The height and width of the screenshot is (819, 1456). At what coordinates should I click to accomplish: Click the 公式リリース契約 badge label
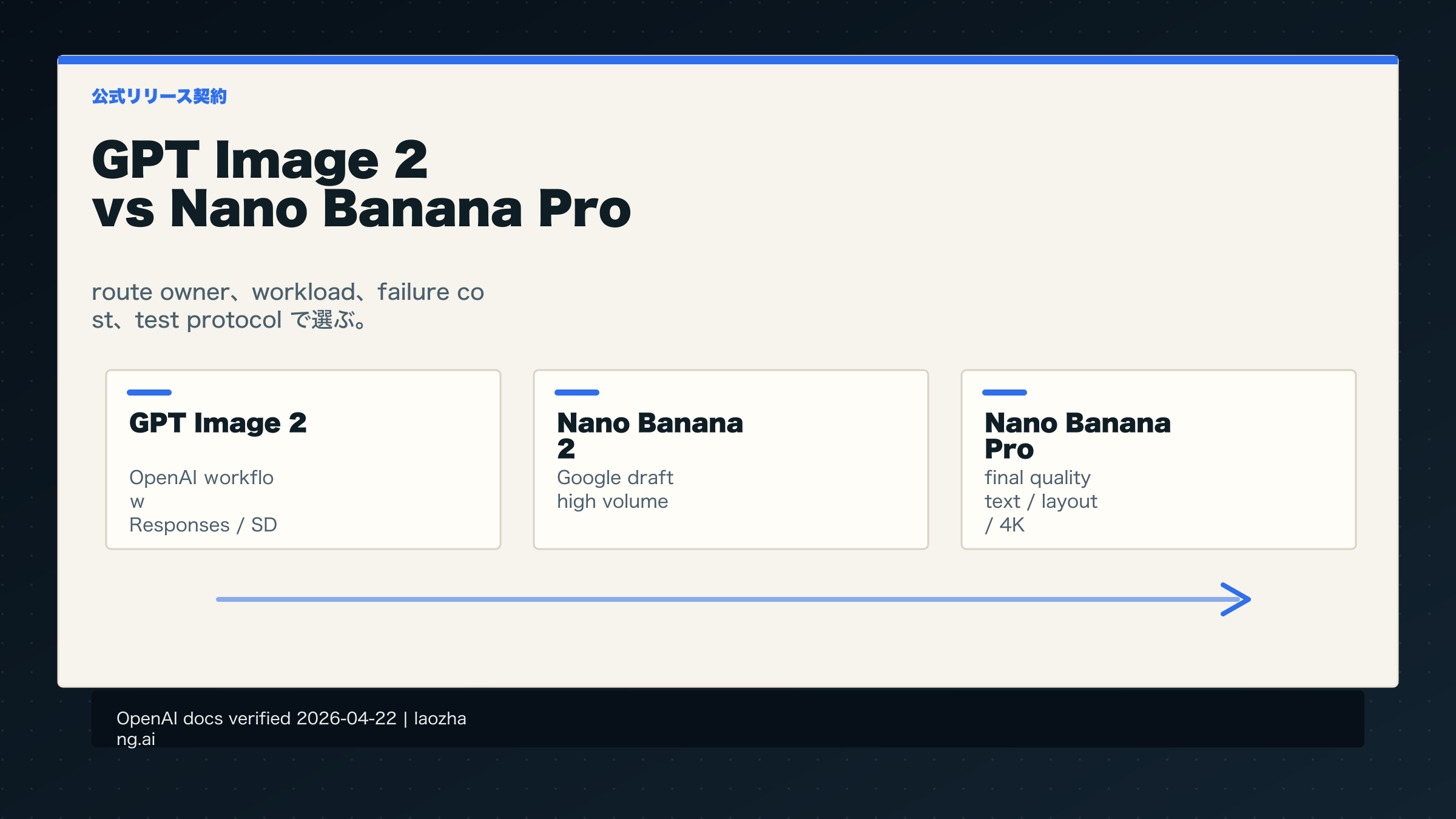(x=159, y=96)
